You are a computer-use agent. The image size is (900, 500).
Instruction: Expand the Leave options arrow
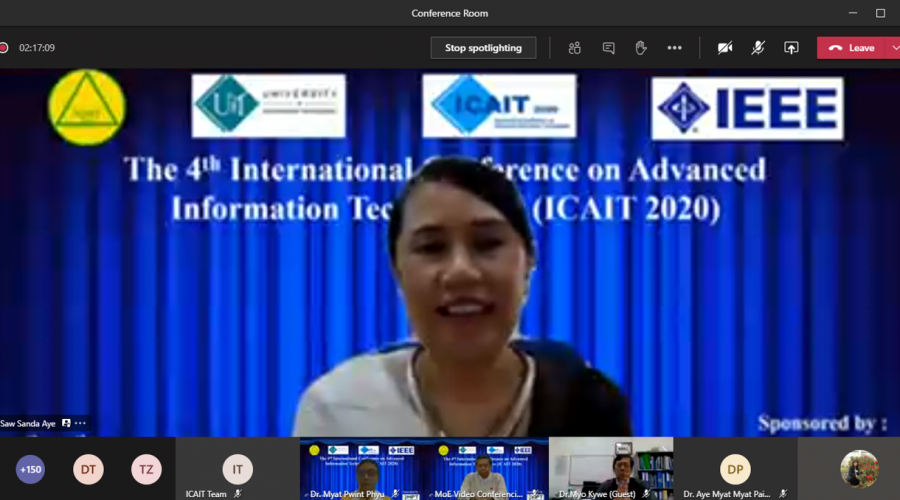click(x=894, y=48)
